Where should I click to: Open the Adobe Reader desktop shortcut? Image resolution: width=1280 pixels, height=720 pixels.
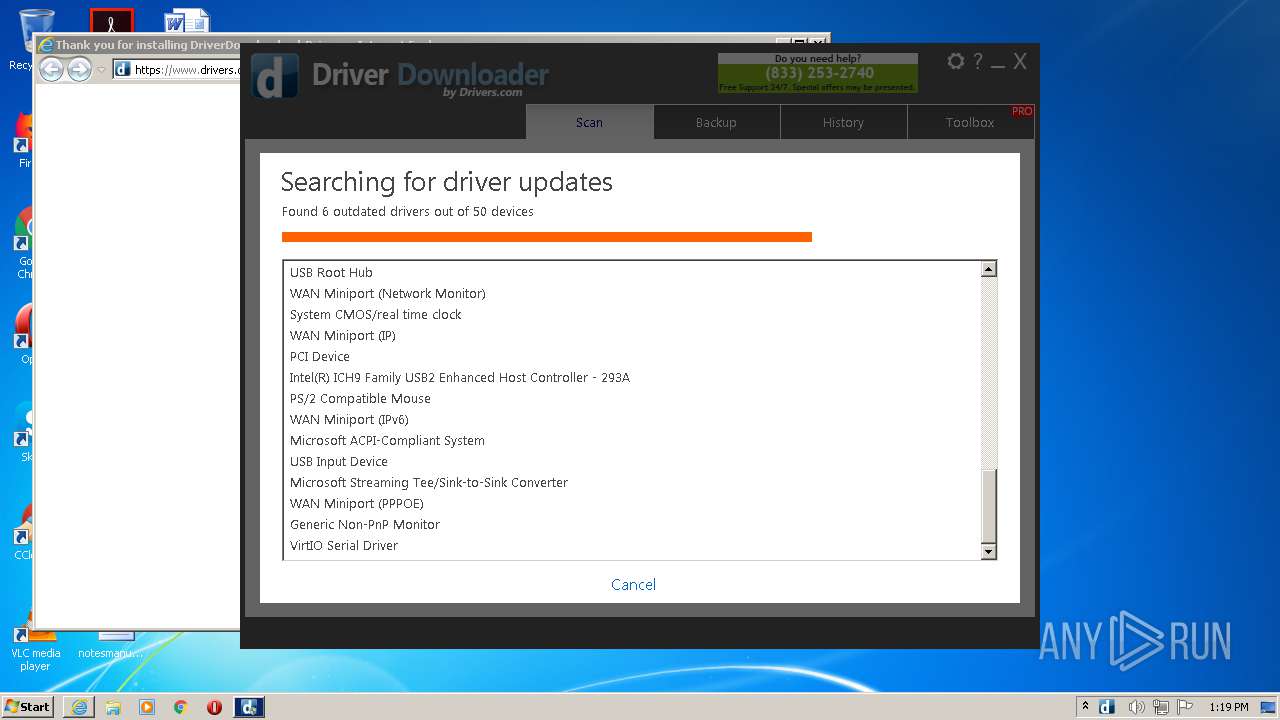pyautogui.click(x=111, y=22)
